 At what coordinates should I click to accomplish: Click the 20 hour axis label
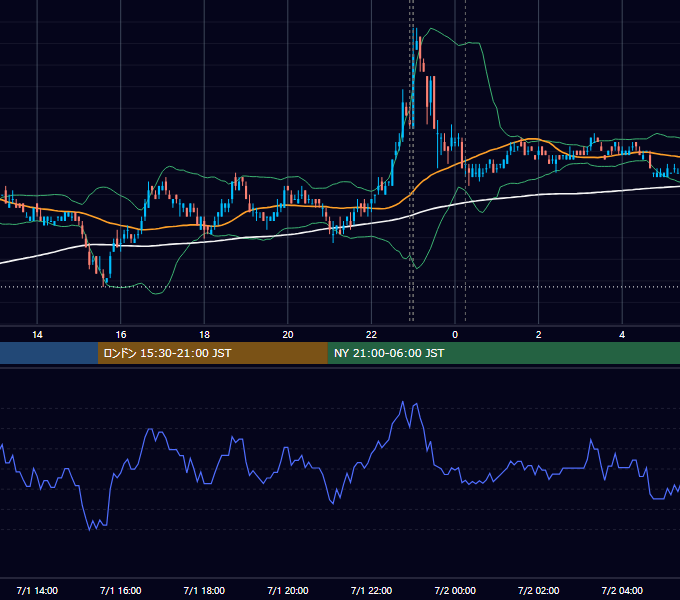tap(288, 335)
